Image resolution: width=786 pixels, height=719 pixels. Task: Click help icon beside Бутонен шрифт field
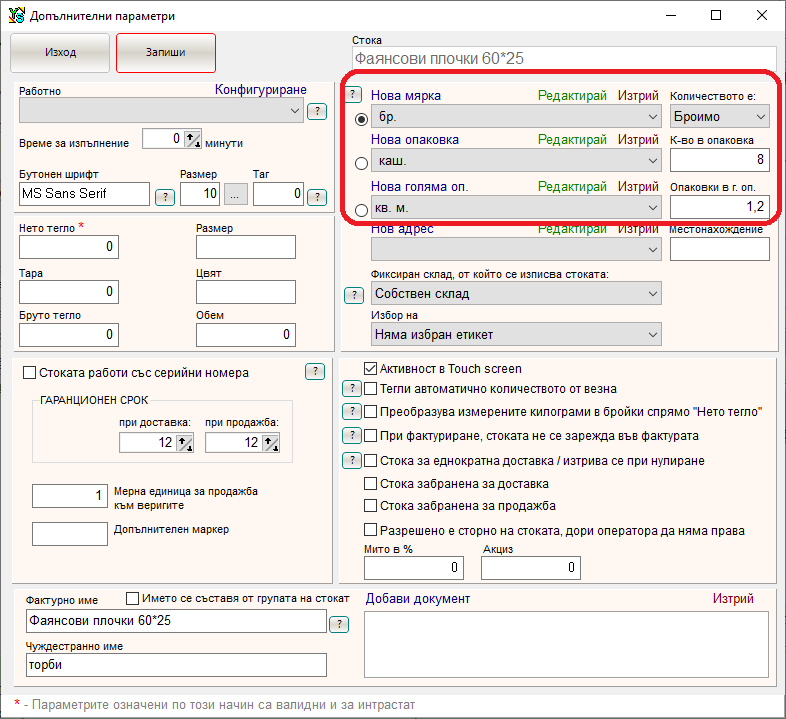[x=165, y=197]
